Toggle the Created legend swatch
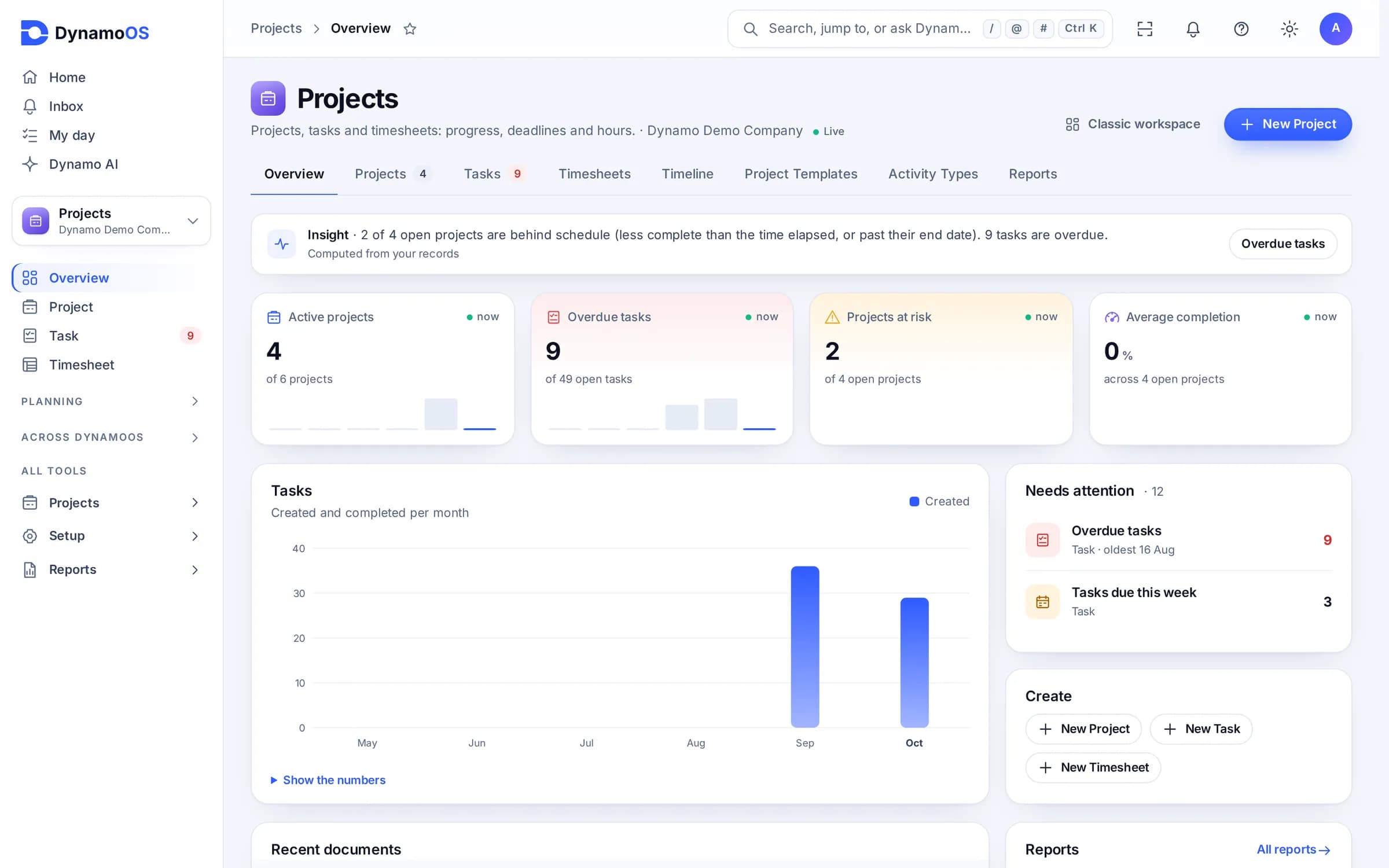This screenshot has height=868, width=1389. tap(914, 501)
